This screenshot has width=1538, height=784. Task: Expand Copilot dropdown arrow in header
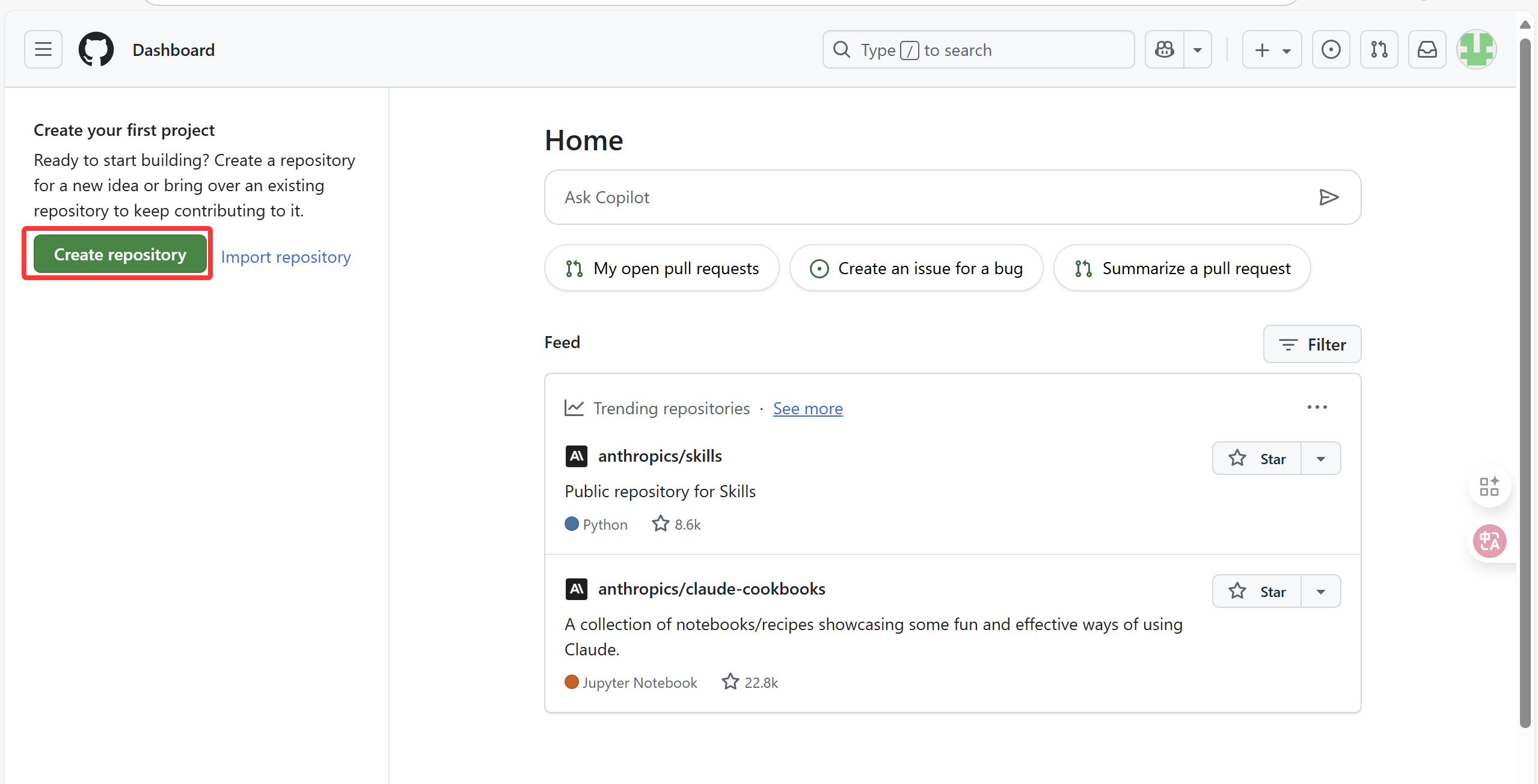1198,49
